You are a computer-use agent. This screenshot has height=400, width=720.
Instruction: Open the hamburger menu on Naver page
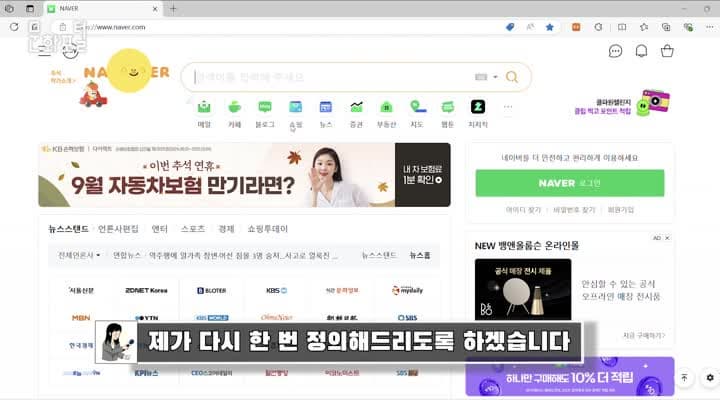click(x=45, y=51)
